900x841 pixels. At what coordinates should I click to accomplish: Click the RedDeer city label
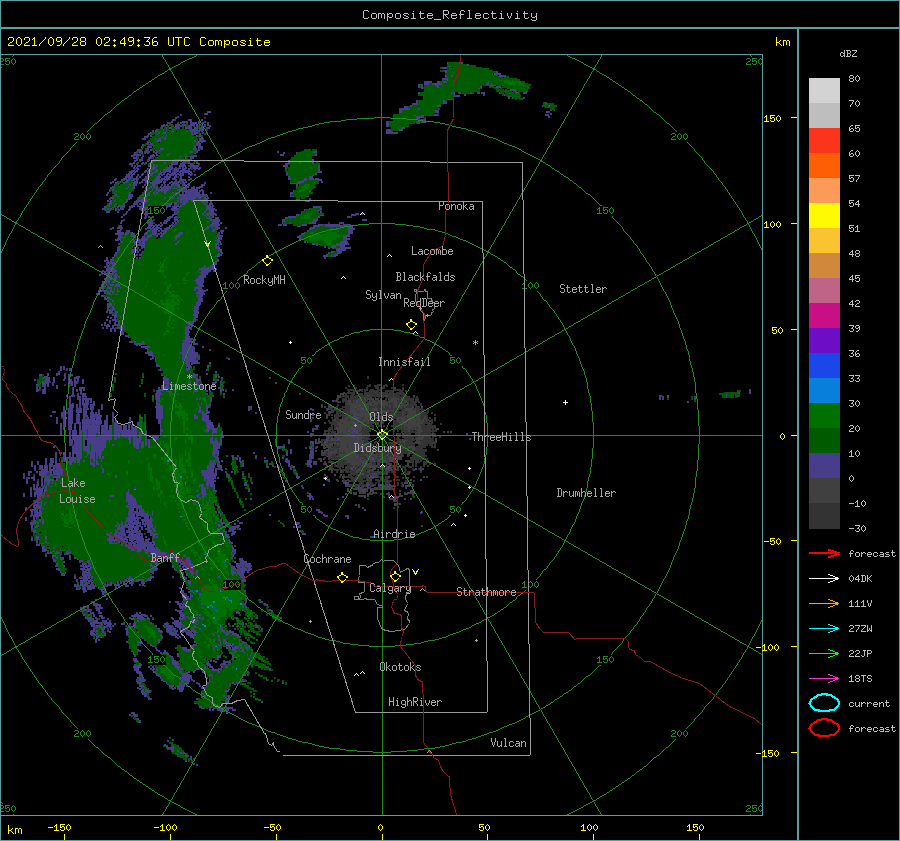tap(424, 303)
